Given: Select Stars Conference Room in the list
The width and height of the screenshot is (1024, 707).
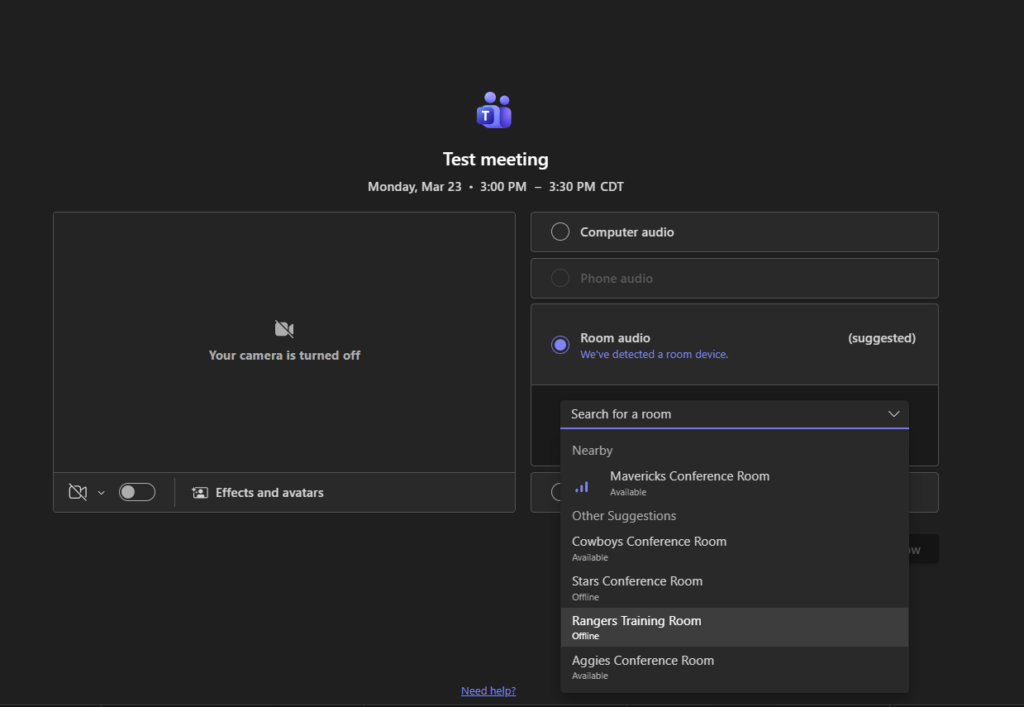Looking at the screenshot, I should pyautogui.click(x=637, y=587).
